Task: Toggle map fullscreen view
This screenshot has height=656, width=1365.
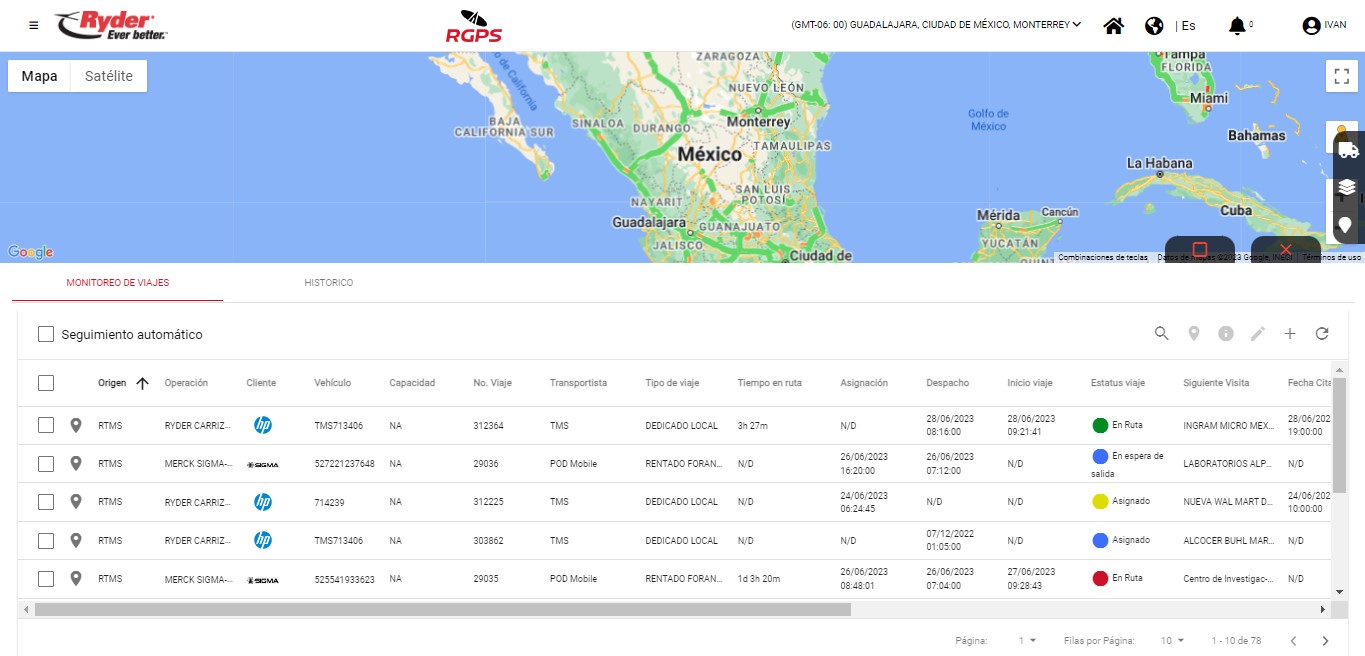Action: tap(1341, 77)
